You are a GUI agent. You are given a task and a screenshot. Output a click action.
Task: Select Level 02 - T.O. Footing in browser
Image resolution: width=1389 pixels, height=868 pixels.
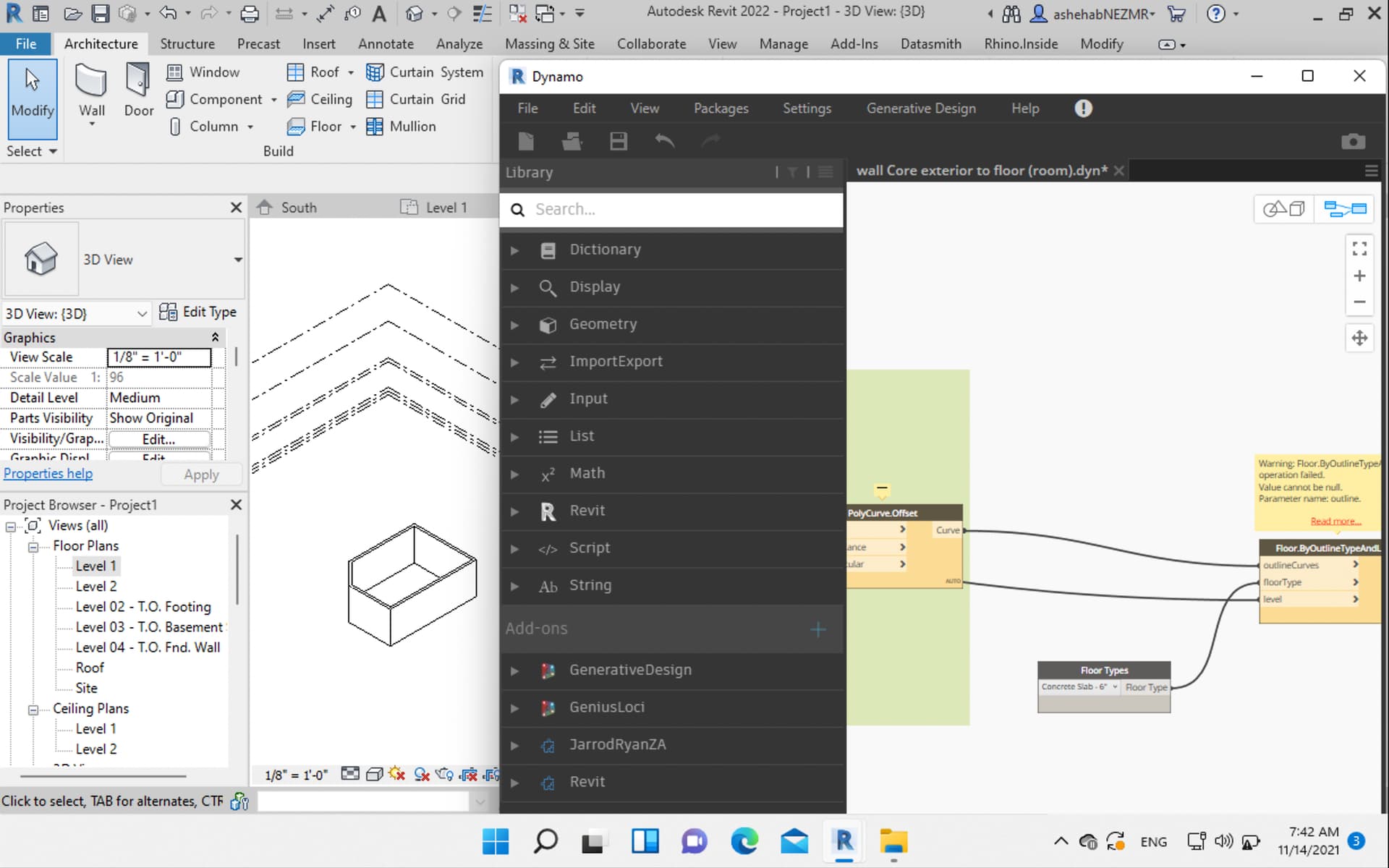tap(143, 607)
